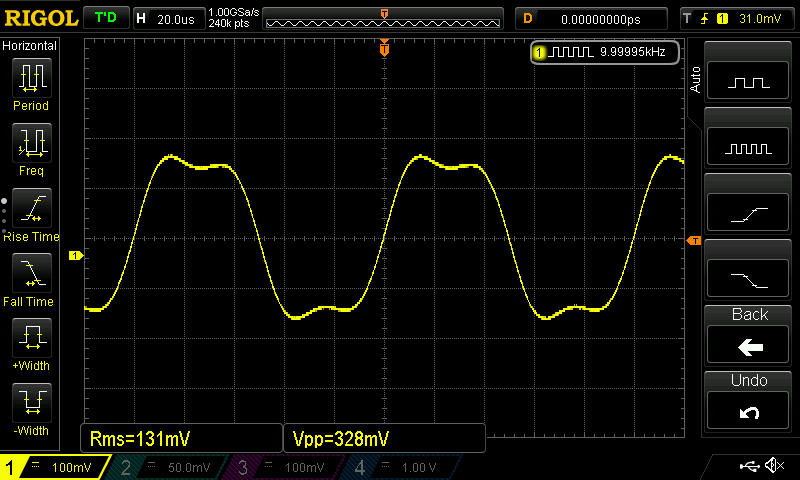Click the trigger rising edge icon
This screenshot has height=480, width=800.
pos(705,19)
